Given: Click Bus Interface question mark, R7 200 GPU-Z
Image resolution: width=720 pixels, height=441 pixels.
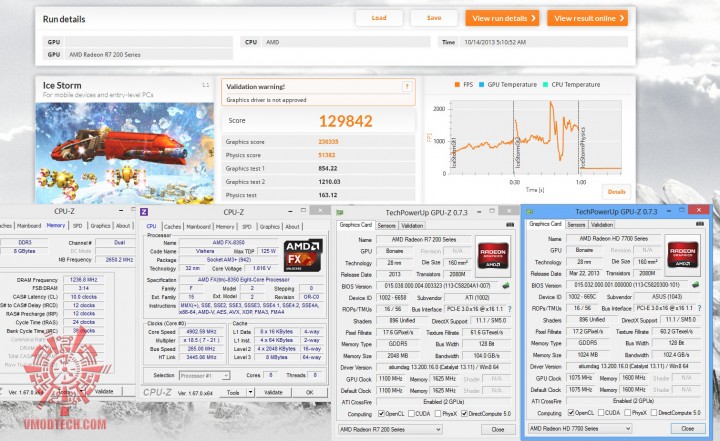Looking at the screenshot, I should 510,309.
